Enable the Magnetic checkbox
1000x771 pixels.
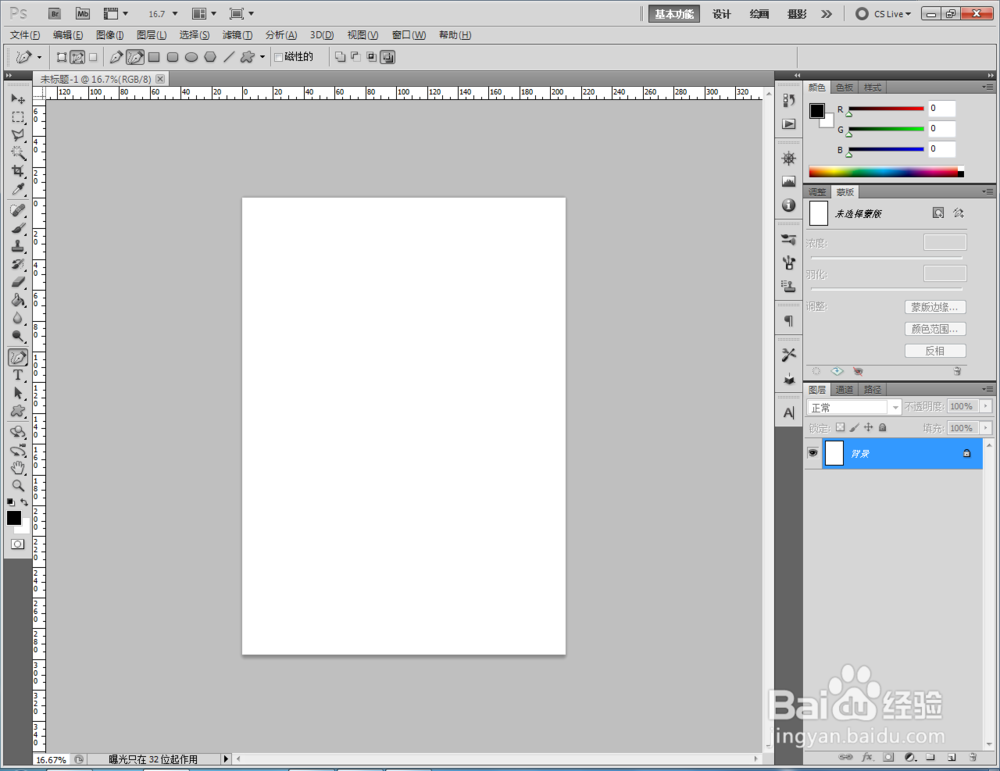[x=278, y=57]
